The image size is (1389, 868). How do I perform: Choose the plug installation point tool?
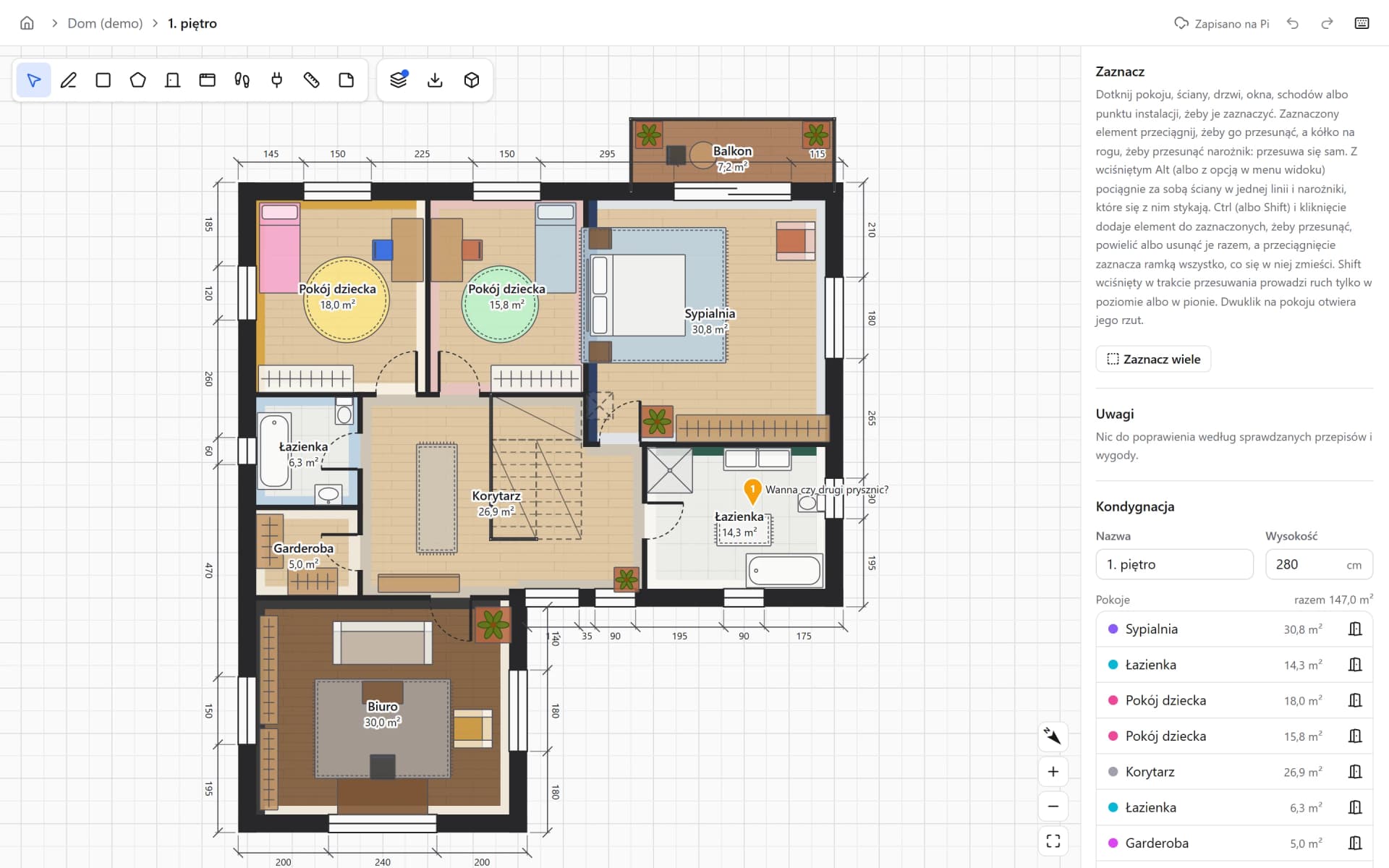(276, 80)
